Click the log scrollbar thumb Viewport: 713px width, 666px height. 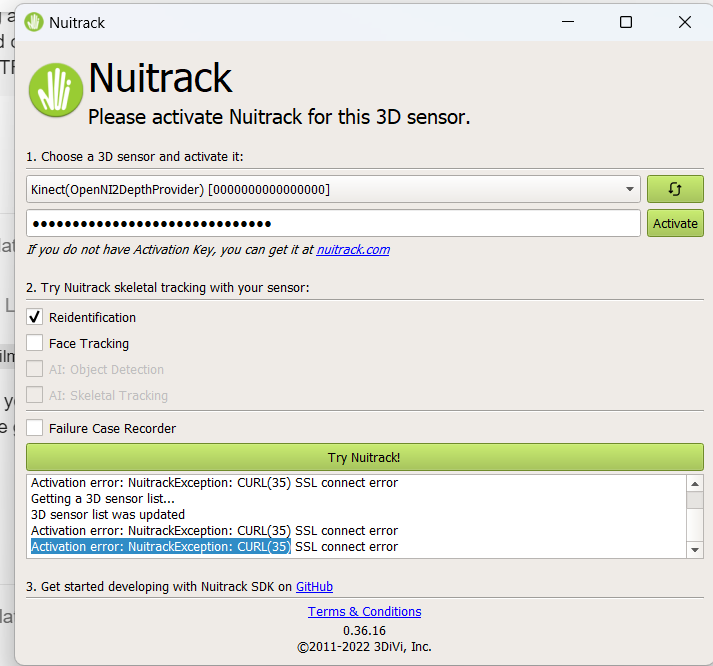tap(695, 500)
